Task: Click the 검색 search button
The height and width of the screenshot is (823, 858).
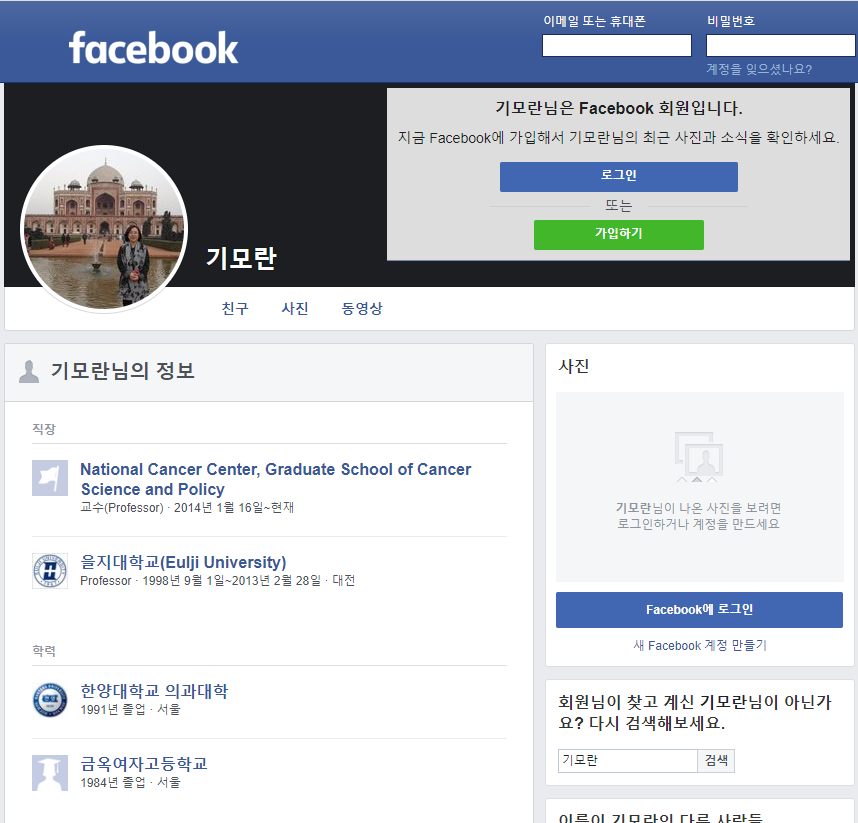Action: (x=716, y=761)
